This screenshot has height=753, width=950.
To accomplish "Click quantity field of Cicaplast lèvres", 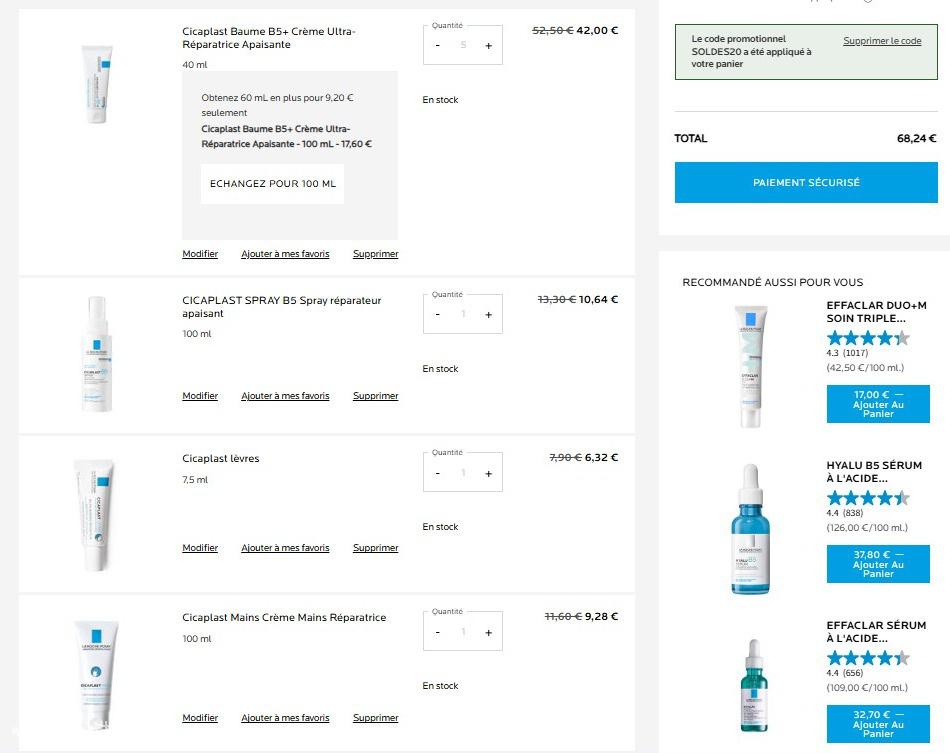I will coord(463,474).
